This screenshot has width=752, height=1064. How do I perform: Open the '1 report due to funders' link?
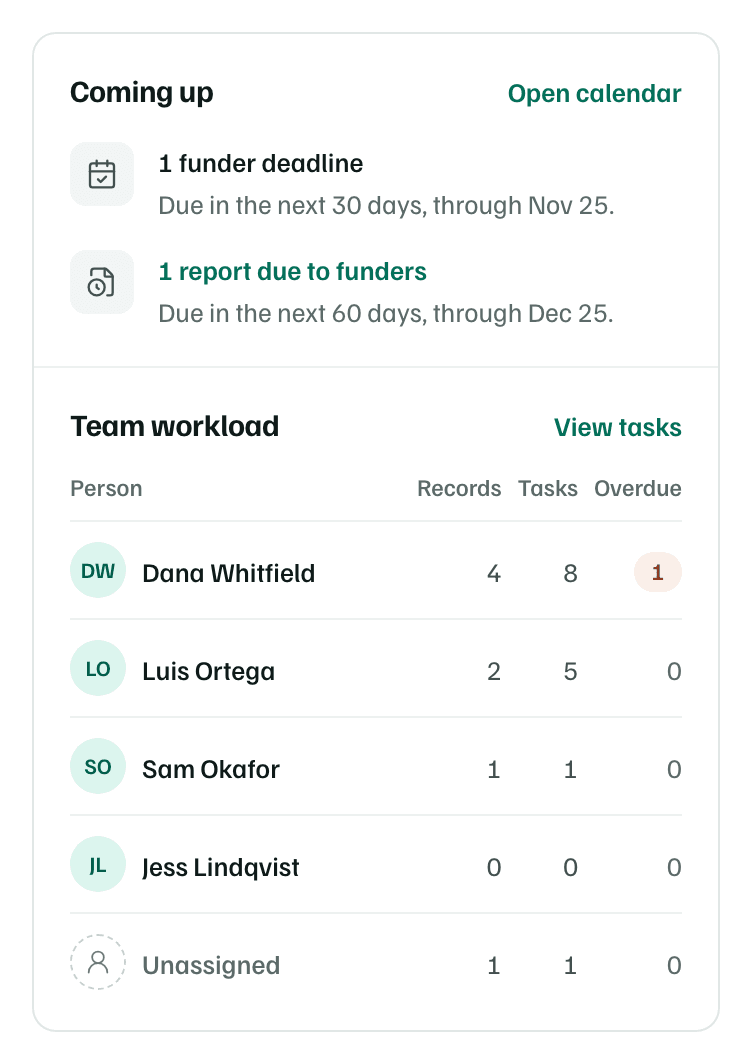(x=293, y=272)
